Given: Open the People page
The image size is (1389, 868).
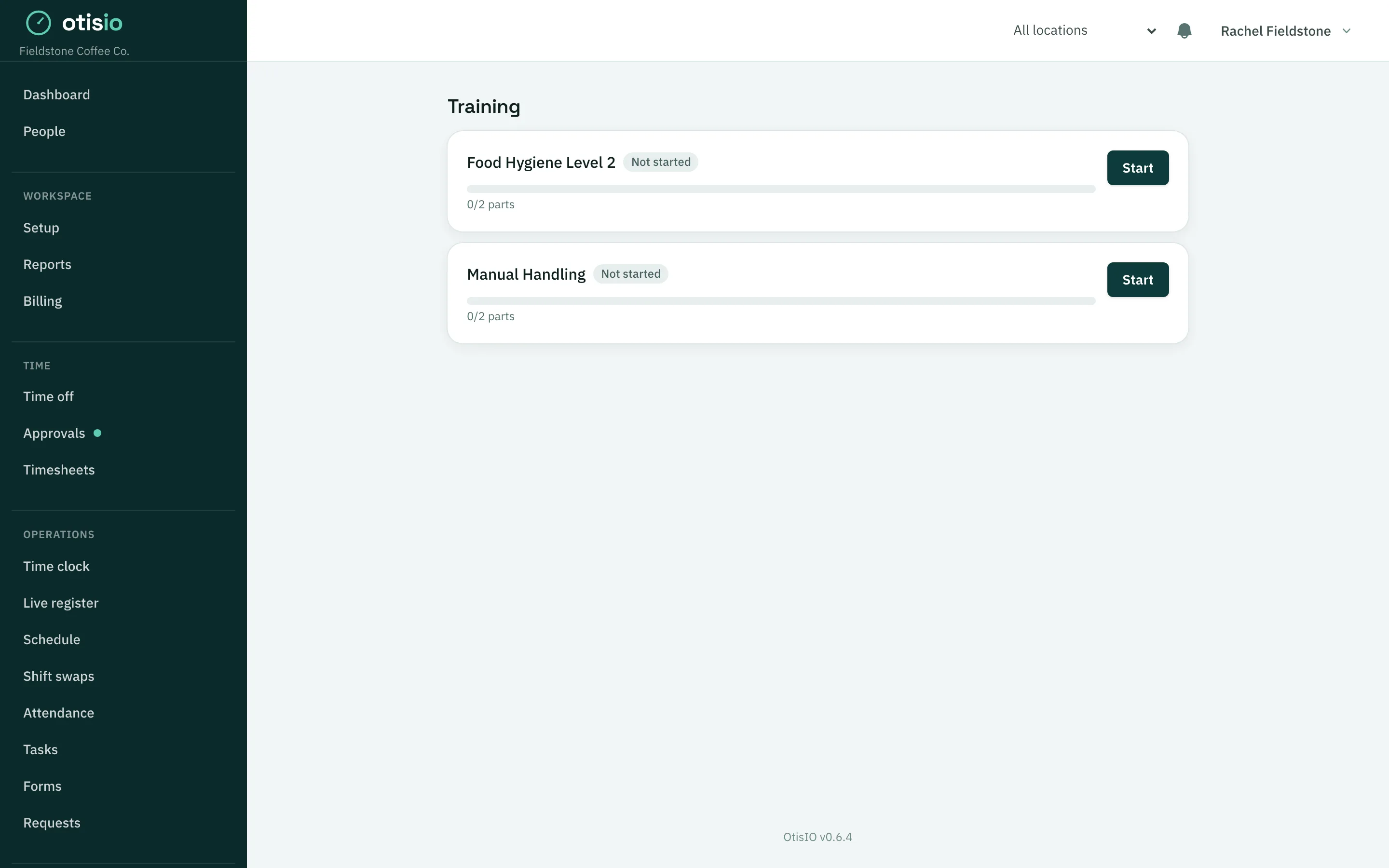Looking at the screenshot, I should (x=44, y=132).
